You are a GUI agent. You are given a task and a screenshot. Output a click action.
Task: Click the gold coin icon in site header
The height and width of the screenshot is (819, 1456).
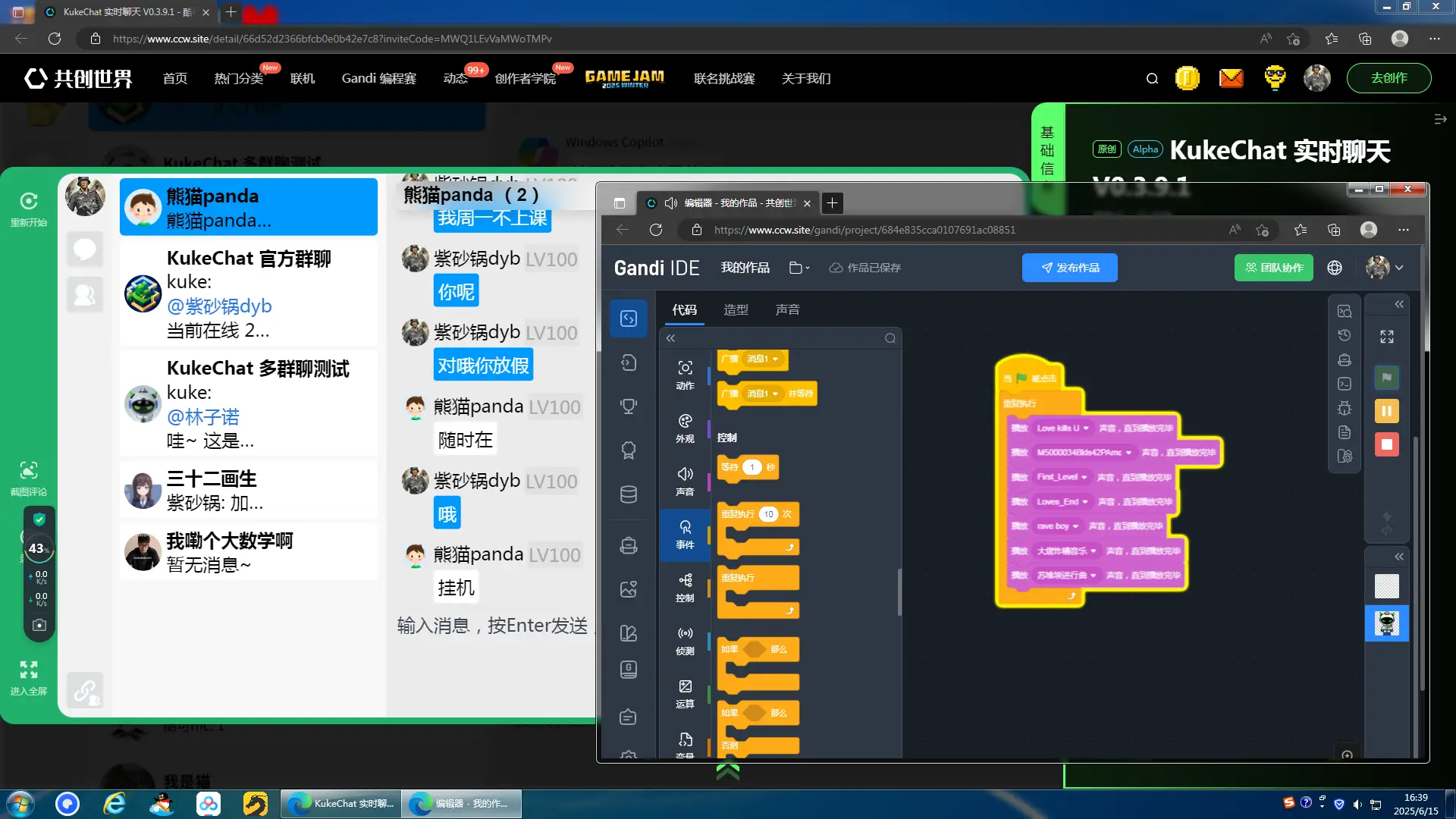click(x=1188, y=78)
